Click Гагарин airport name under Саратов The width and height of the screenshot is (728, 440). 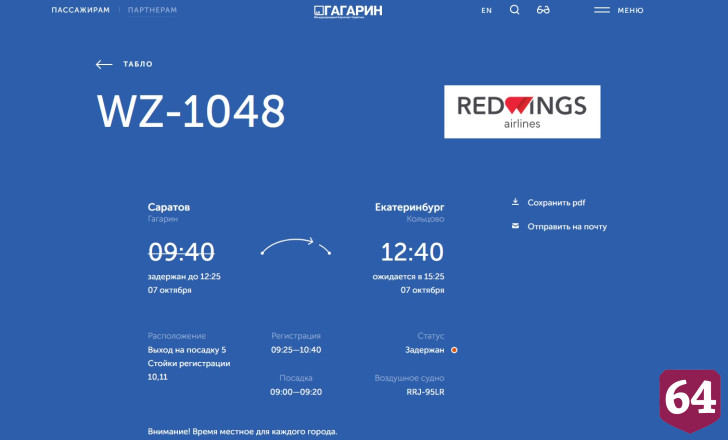[x=162, y=219]
